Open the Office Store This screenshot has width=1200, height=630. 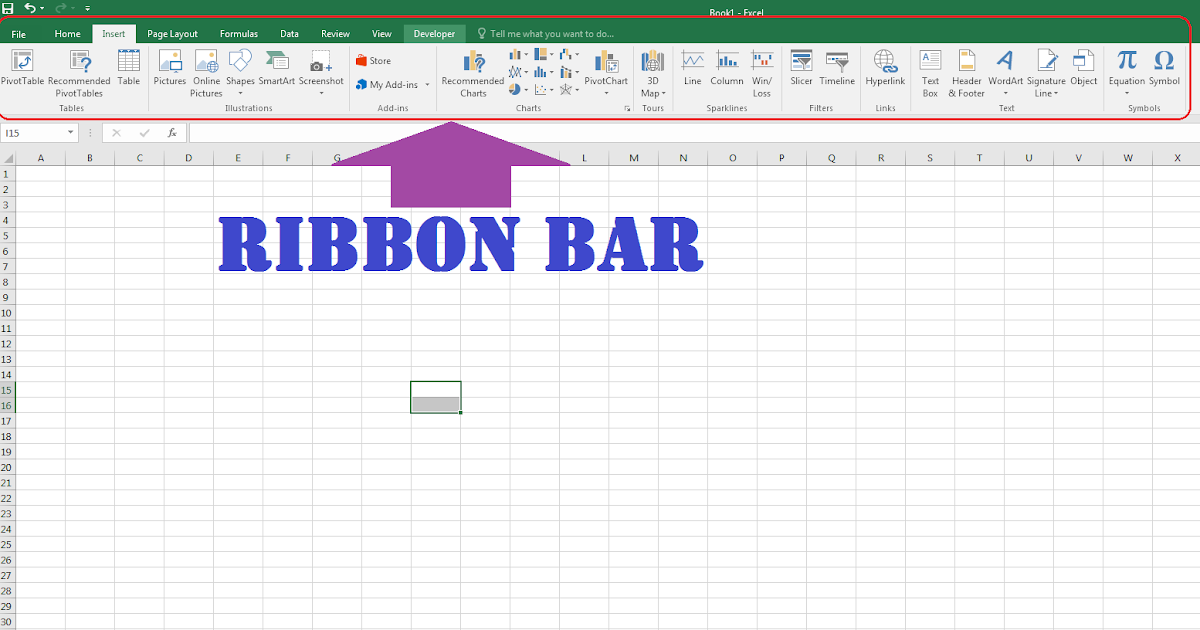click(x=372, y=59)
